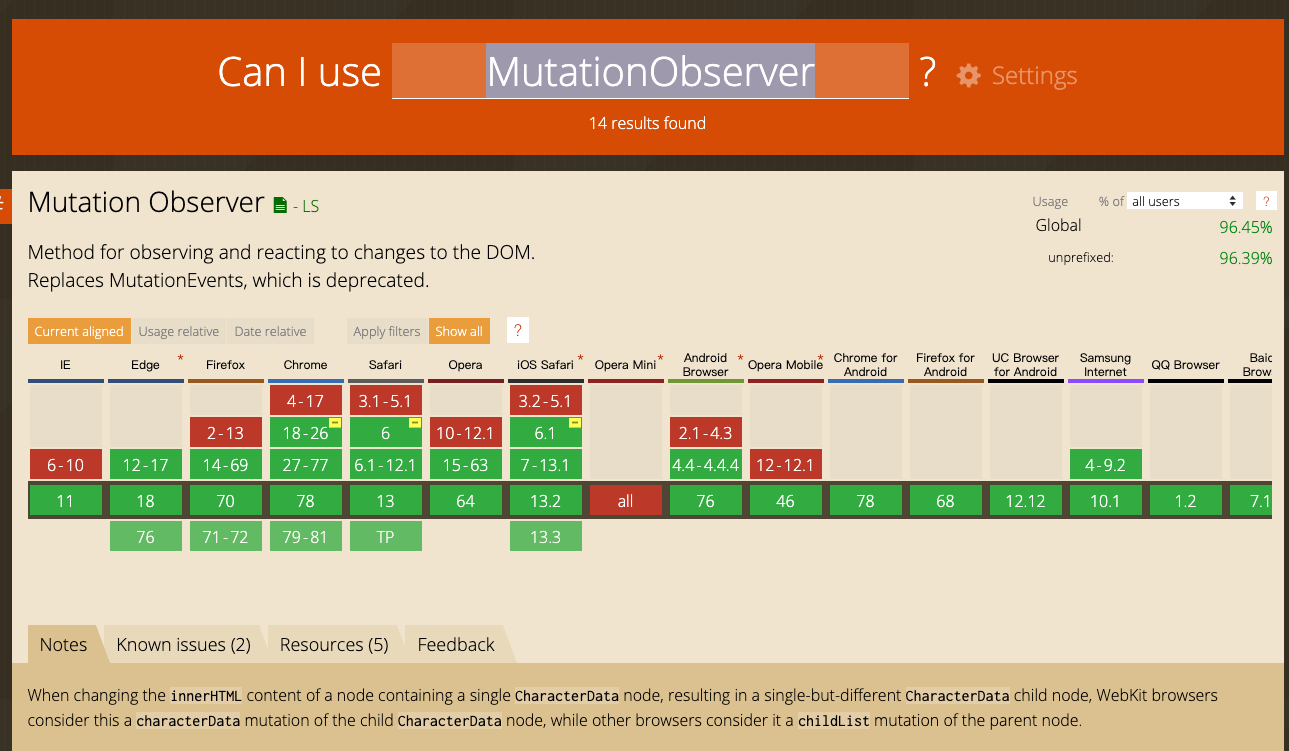The height and width of the screenshot is (751, 1289).
Task: Click iOS Safari 7-13.1 cell
Action: (546, 465)
